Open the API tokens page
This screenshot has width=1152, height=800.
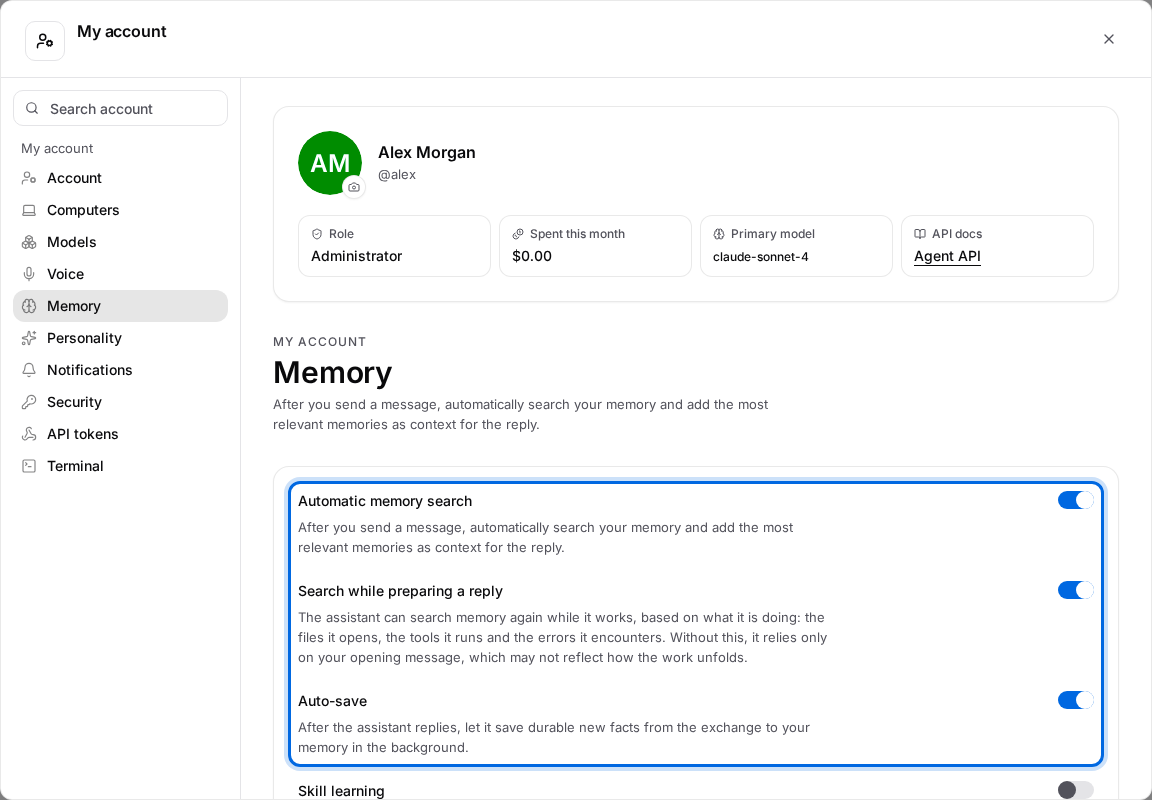[120, 434]
